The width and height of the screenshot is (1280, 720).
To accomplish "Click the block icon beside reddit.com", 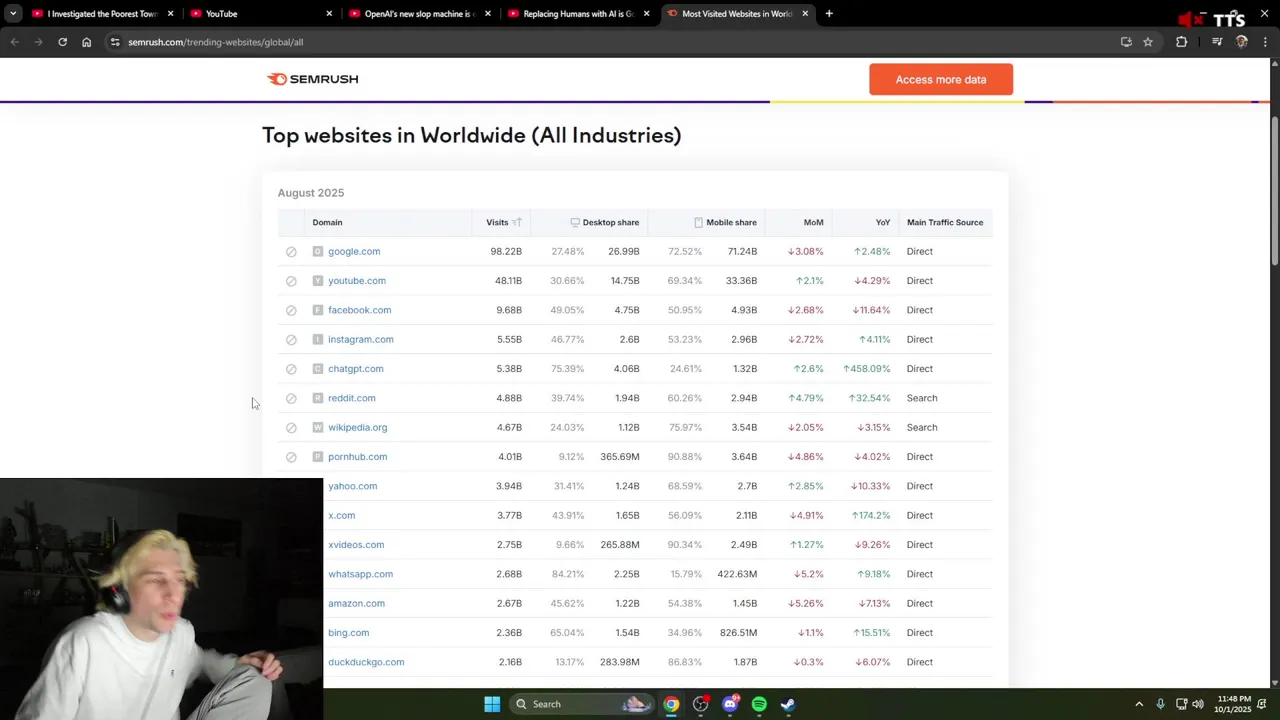I will [291, 398].
